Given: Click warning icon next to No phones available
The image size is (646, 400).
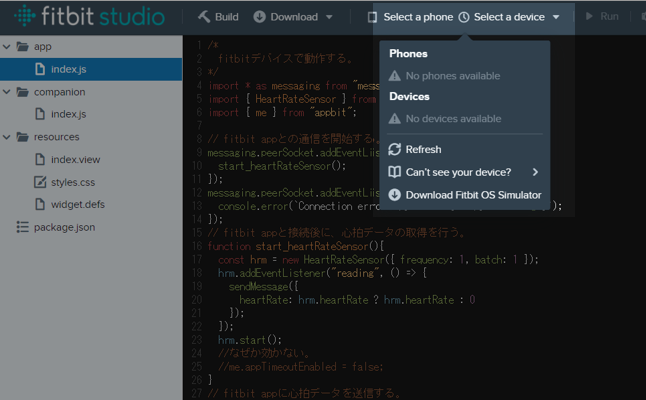Looking at the screenshot, I should coord(394,76).
